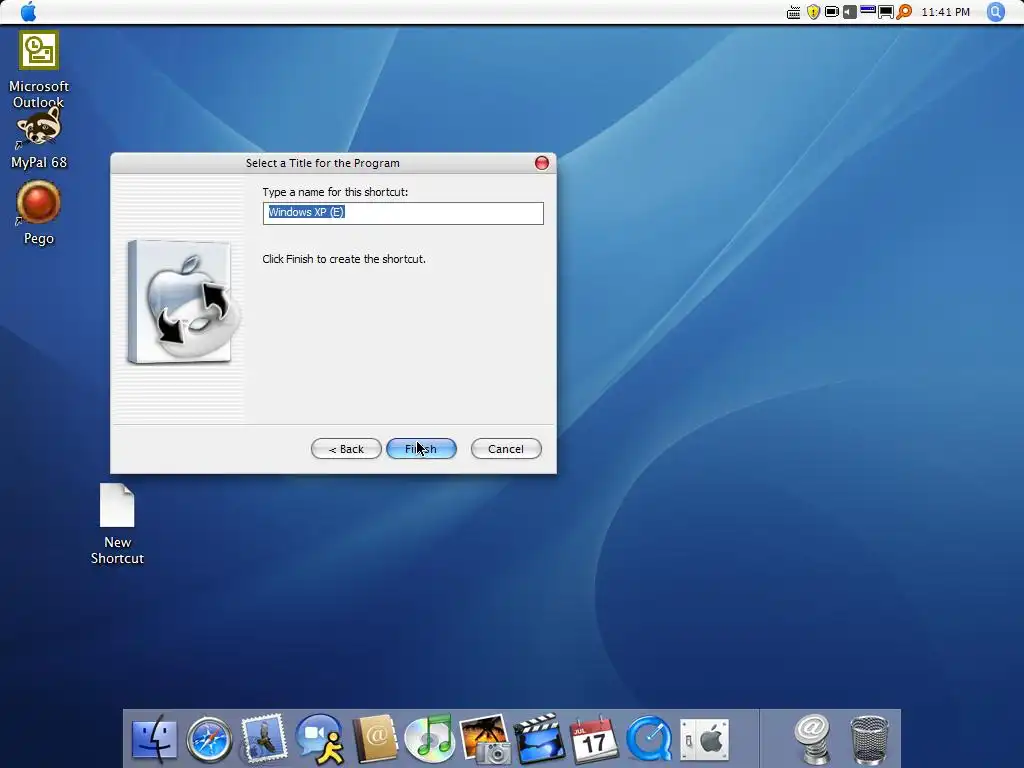This screenshot has height=768, width=1024.
Task: Click the monitor display tray icon
Action: click(x=886, y=12)
